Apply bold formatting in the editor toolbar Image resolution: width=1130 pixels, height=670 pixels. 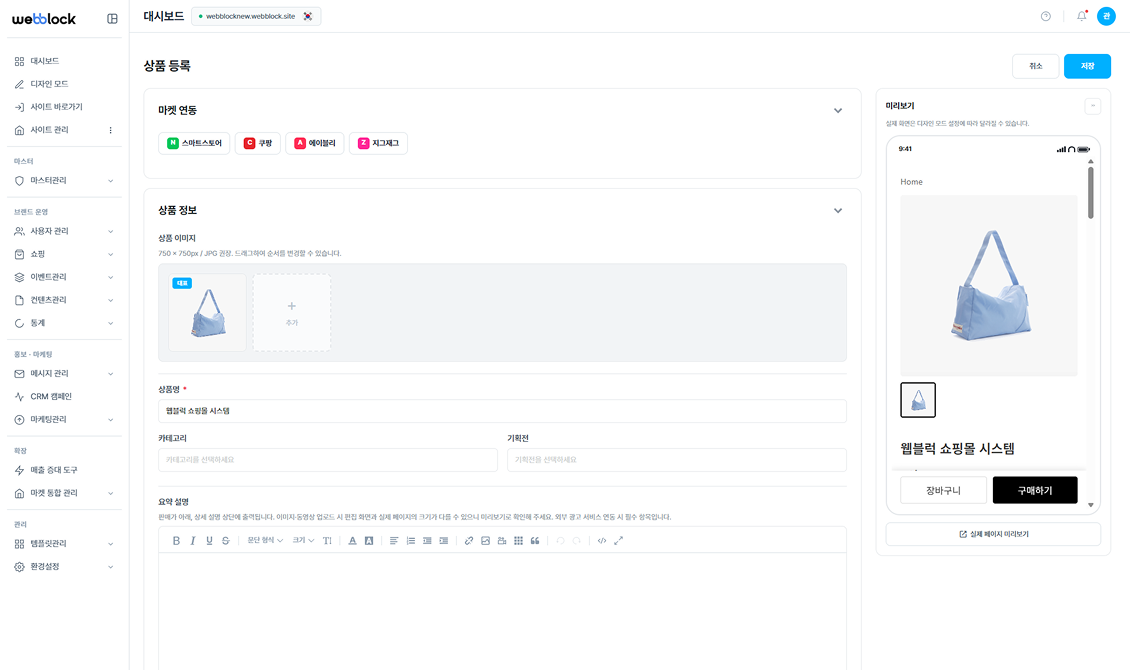[176, 540]
